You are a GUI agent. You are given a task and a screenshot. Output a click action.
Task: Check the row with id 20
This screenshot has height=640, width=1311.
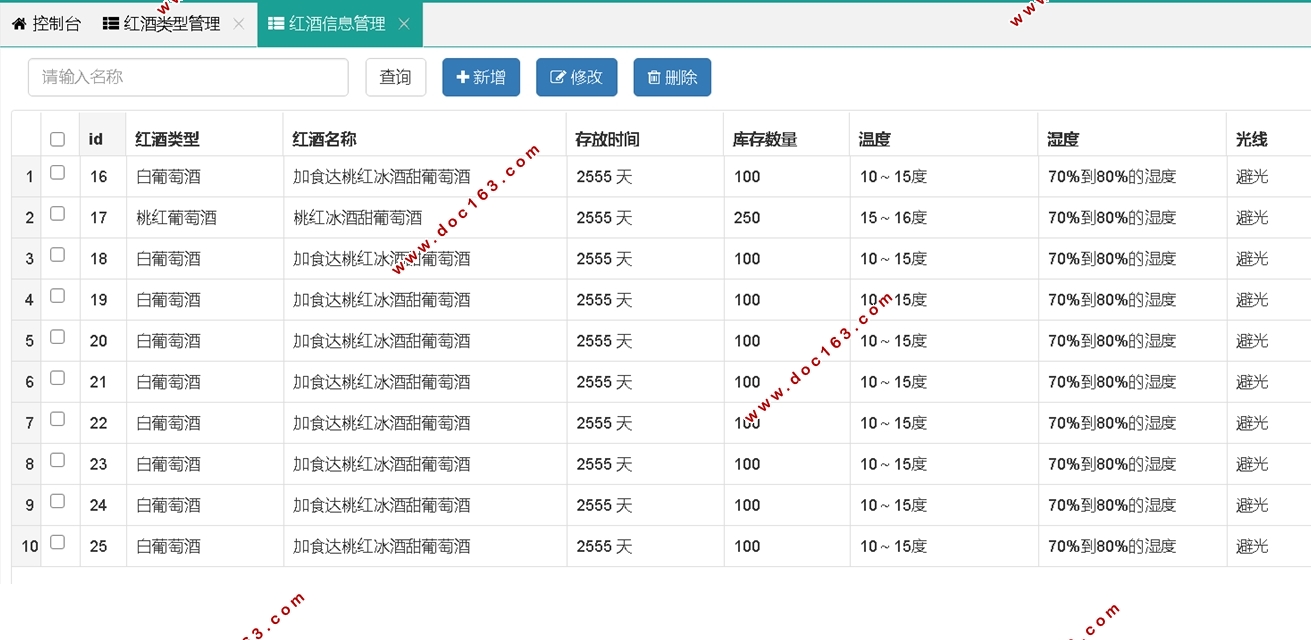click(x=57, y=337)
